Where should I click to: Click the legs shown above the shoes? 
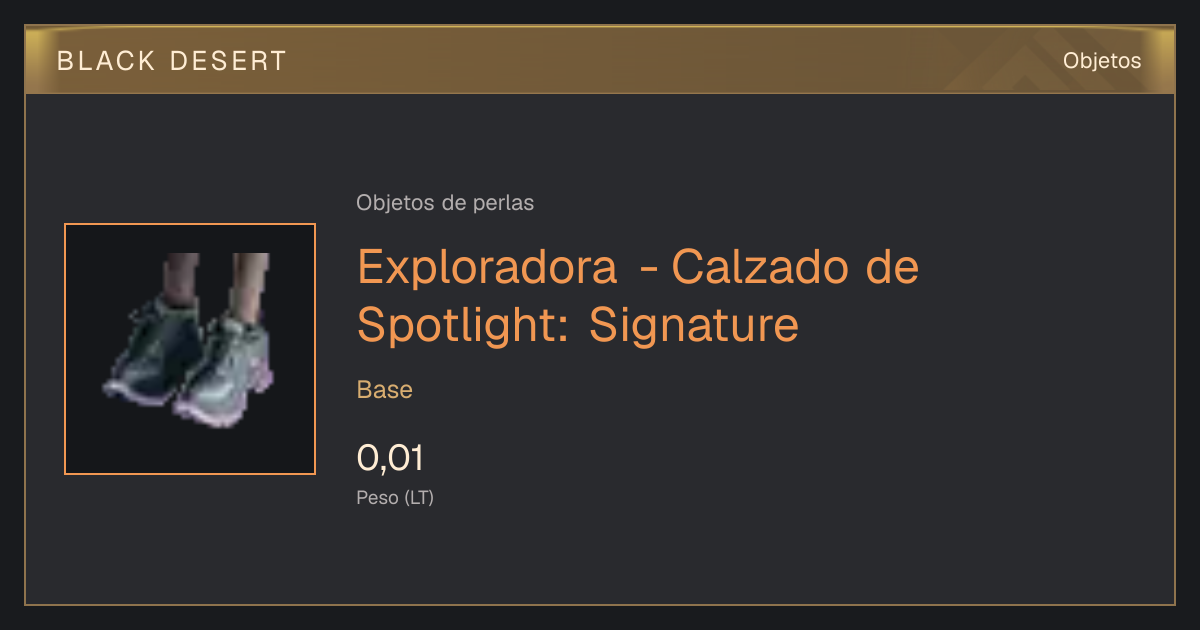tap(217, 278)
